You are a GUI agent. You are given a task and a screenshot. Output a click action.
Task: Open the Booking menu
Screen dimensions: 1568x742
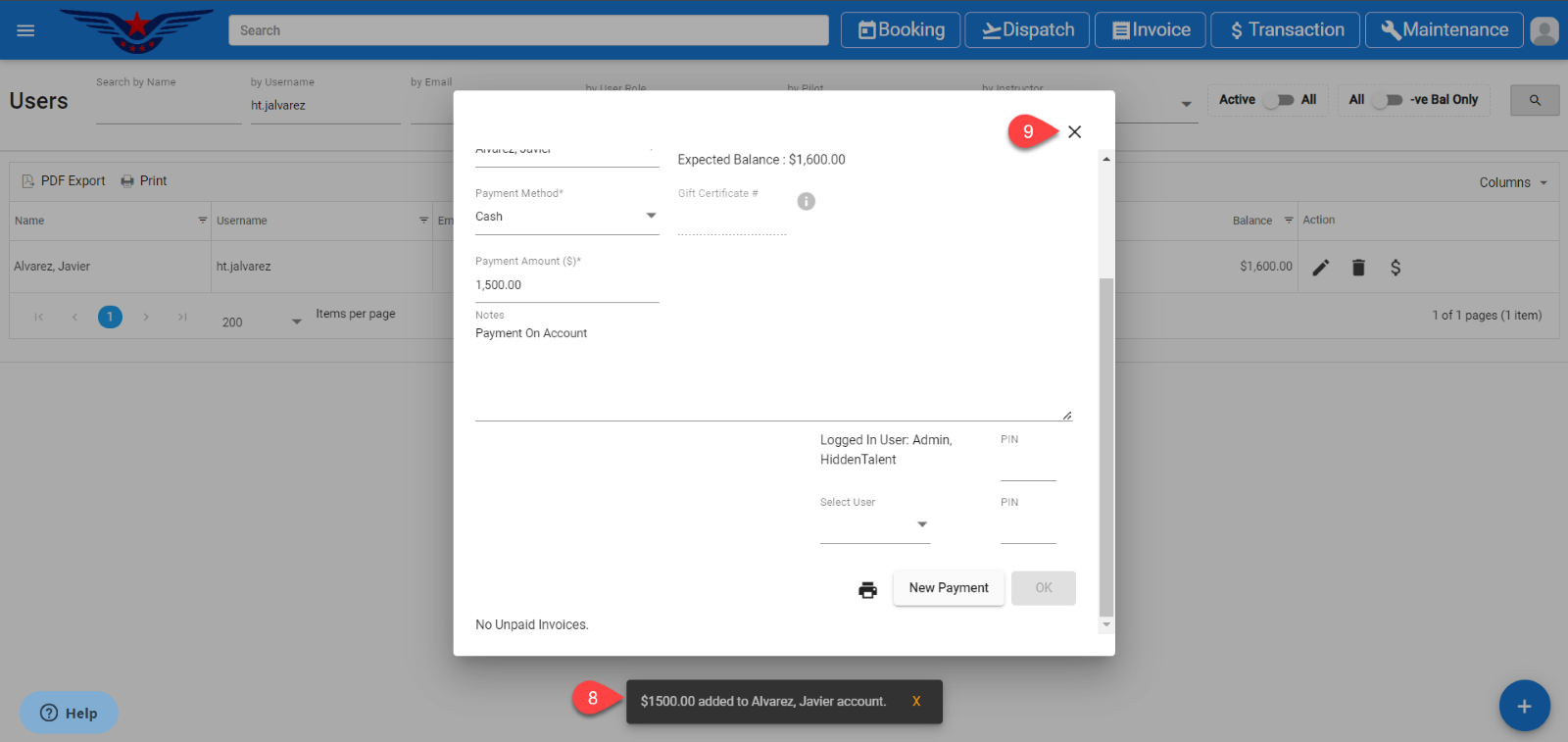(x=901, y=30)
